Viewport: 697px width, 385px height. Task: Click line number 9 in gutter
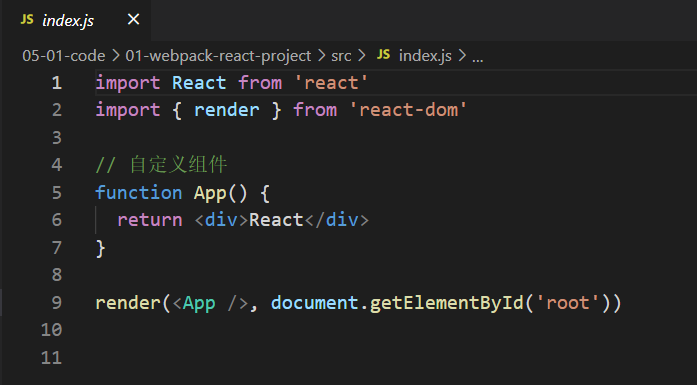tap(56, 303)
